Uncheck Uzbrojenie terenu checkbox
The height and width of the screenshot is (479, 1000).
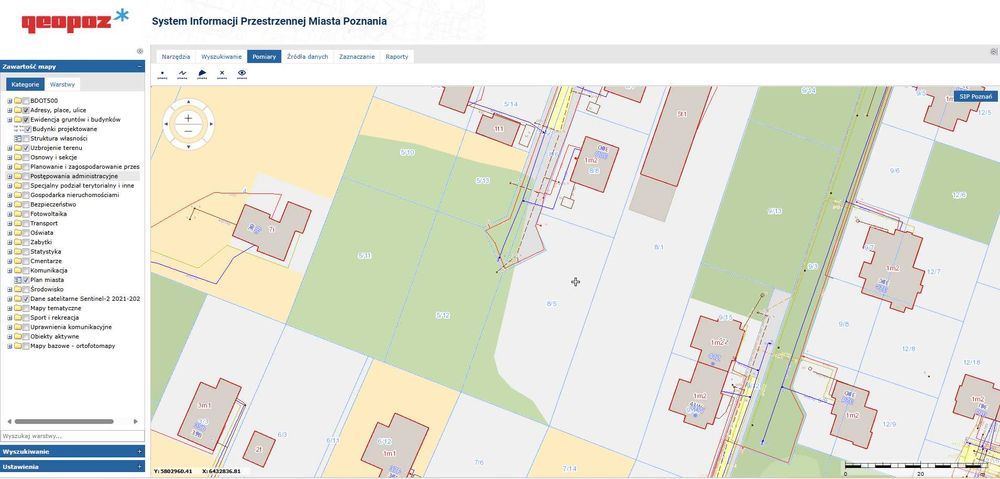26,148
